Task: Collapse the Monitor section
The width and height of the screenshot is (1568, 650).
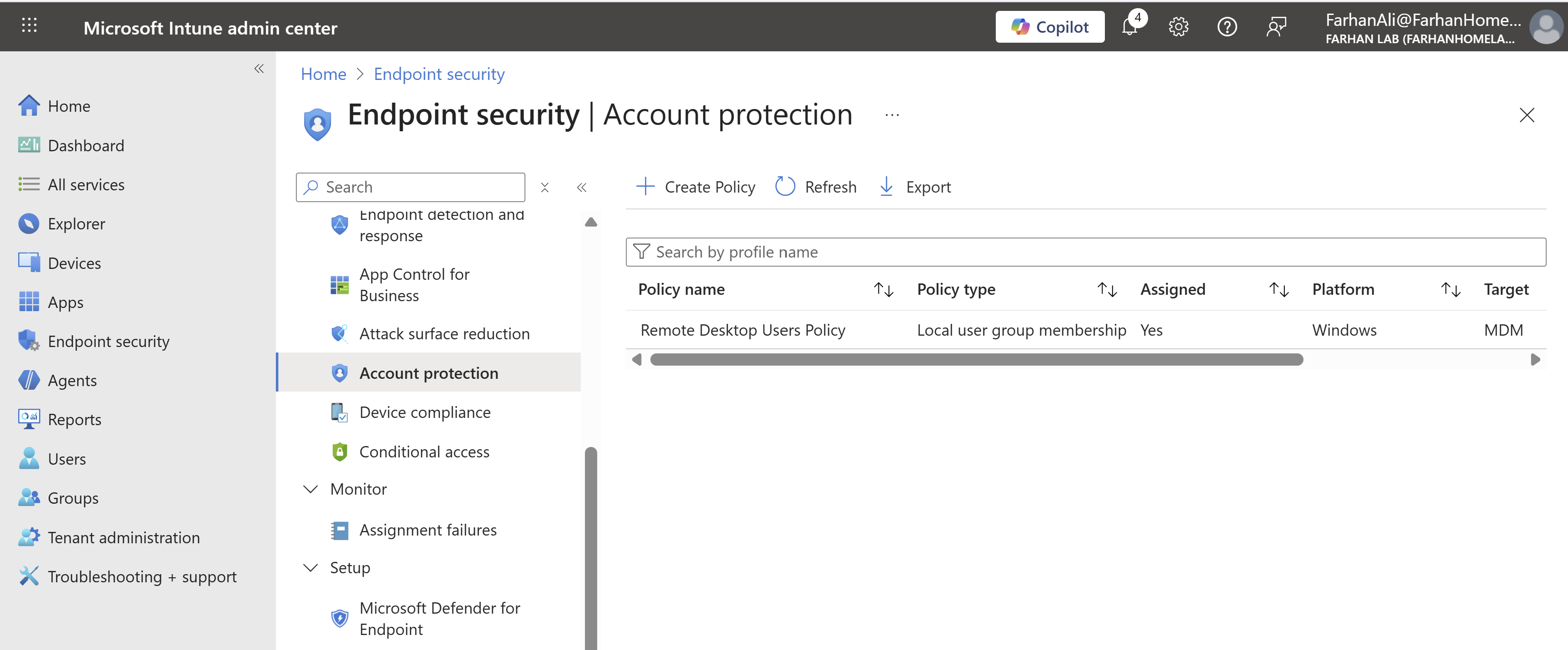Action: click(x=310, y=489)
